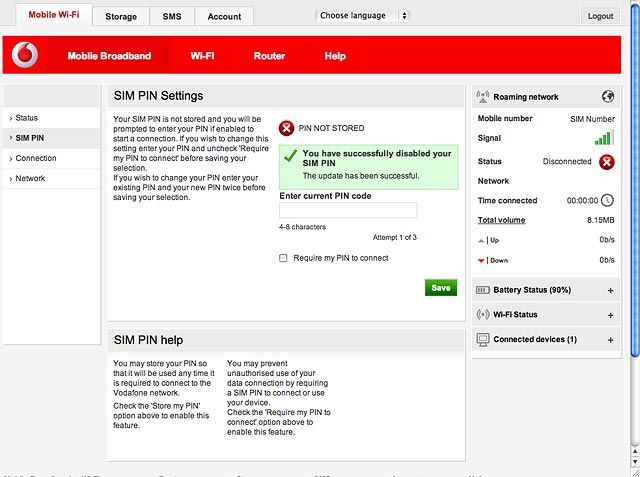Click the antenna icon beside Roaming network
This screenshot has width=640, height=477.
483,97
